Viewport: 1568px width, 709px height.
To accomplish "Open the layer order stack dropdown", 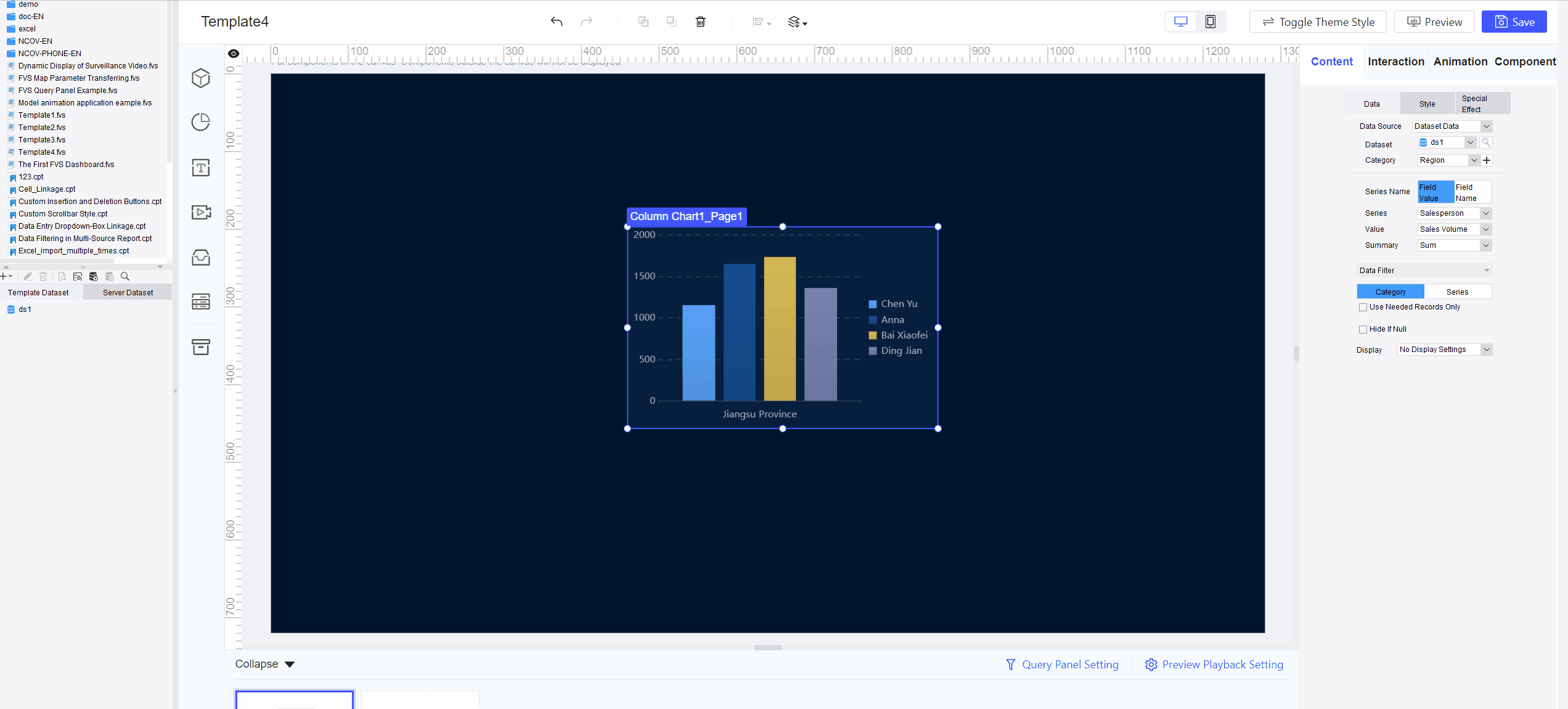I will coord(798,22).
